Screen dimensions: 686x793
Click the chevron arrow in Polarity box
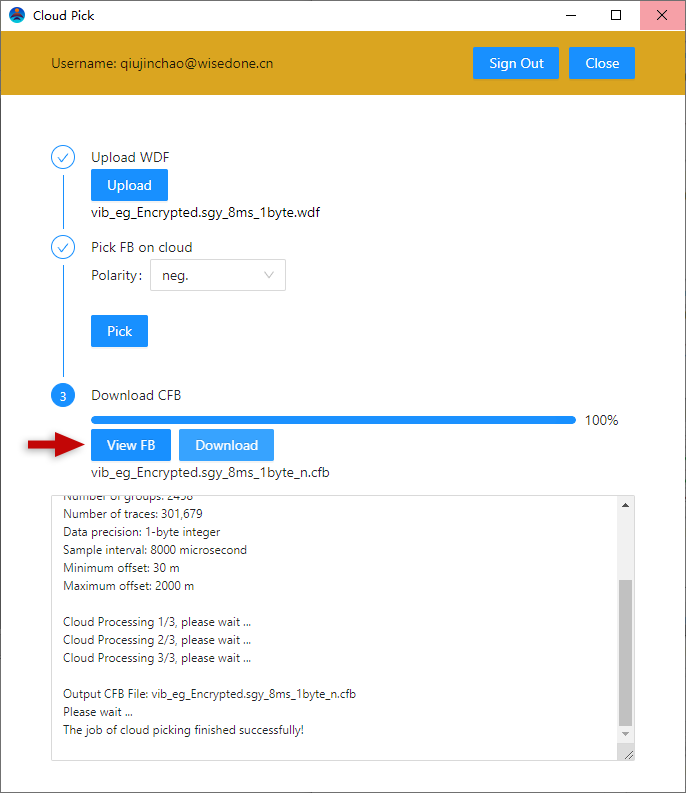tap(269, 275)
